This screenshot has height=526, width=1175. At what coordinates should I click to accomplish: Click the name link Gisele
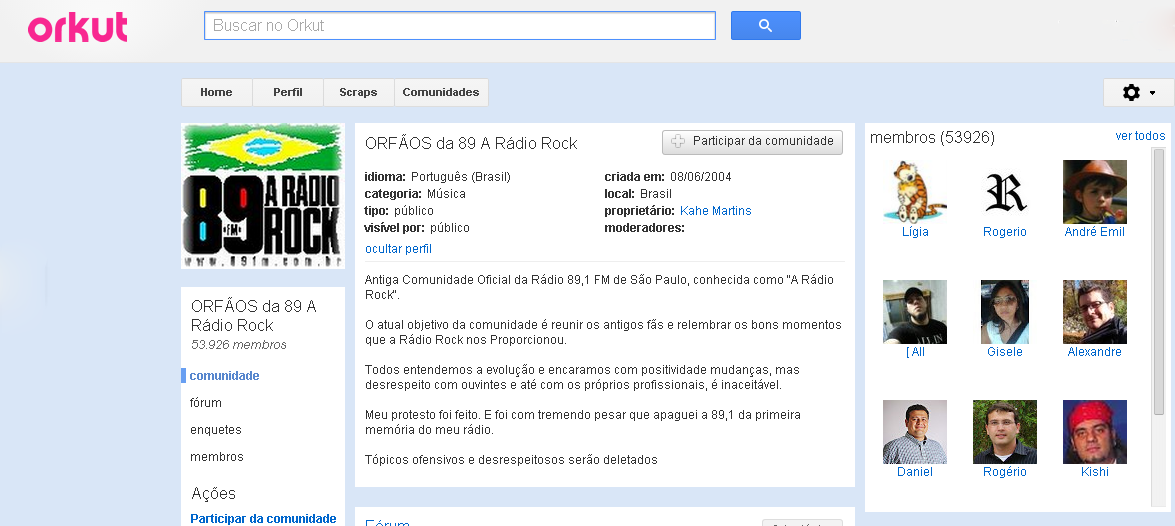tap(1005, 351)
